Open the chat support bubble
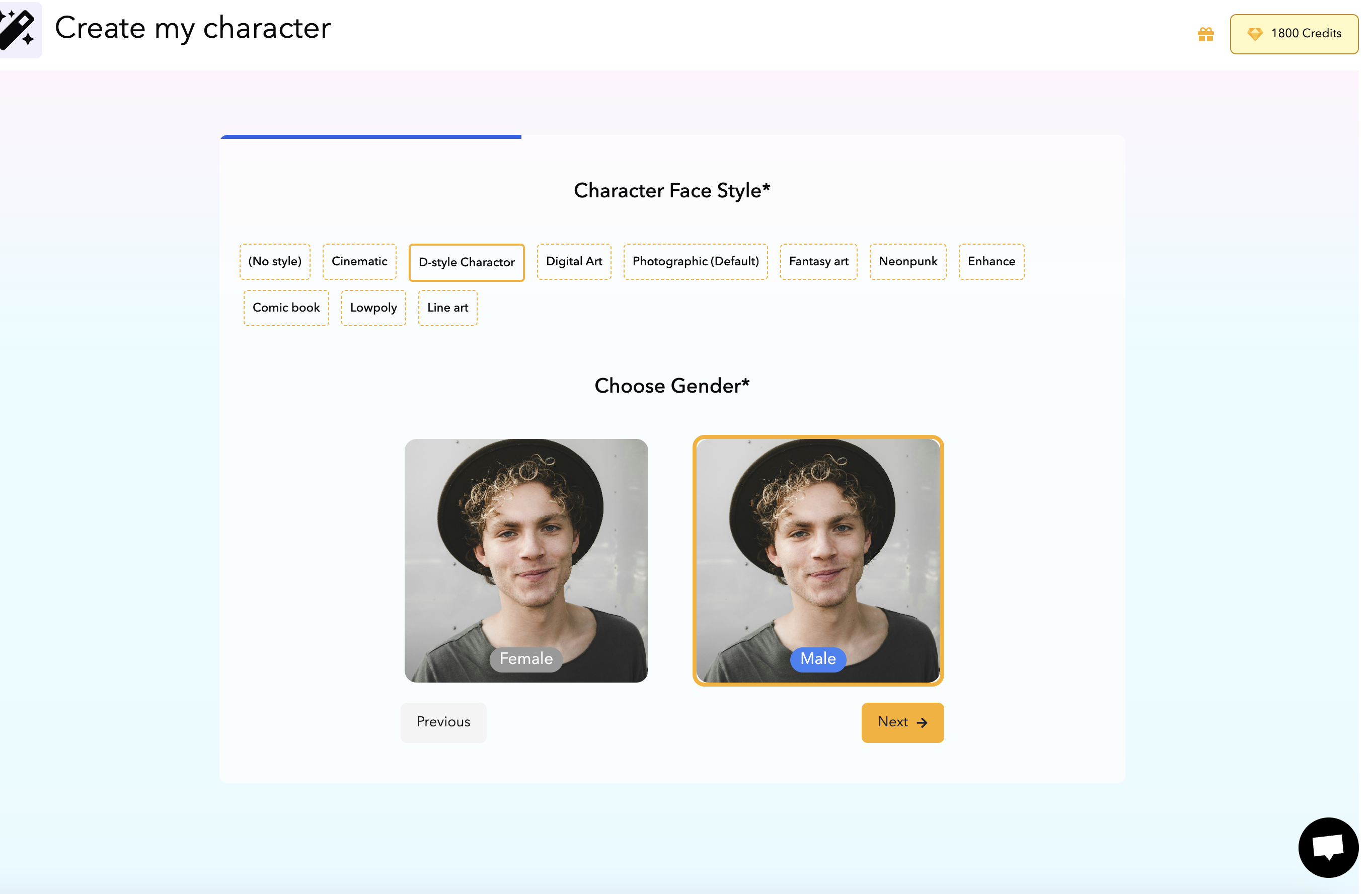The image size is (1372, 894). point(1328,847)
